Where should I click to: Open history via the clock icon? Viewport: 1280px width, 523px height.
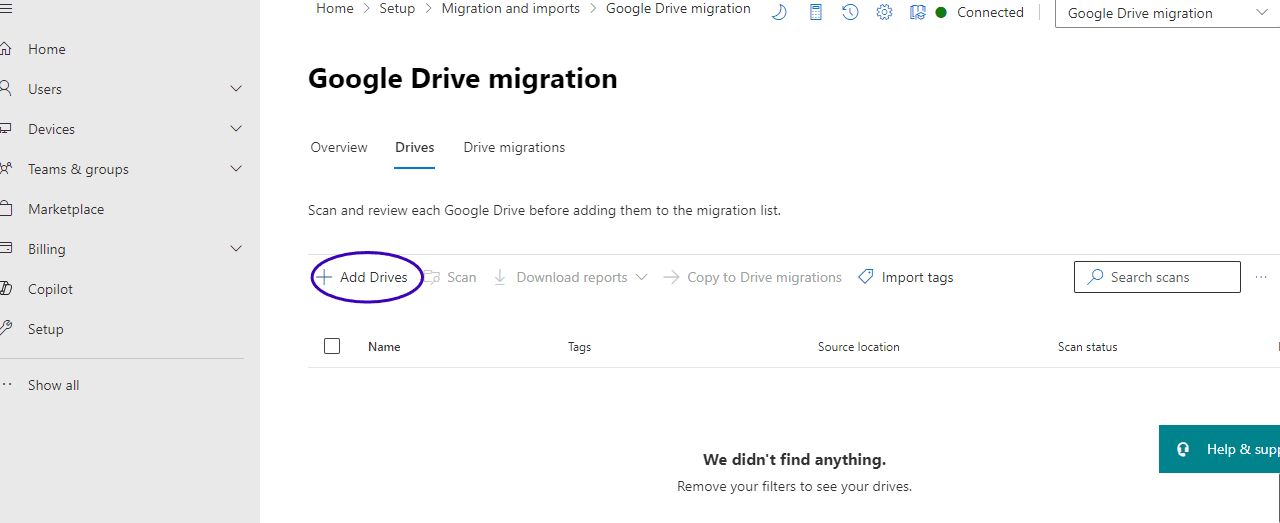tap(850, 12)
